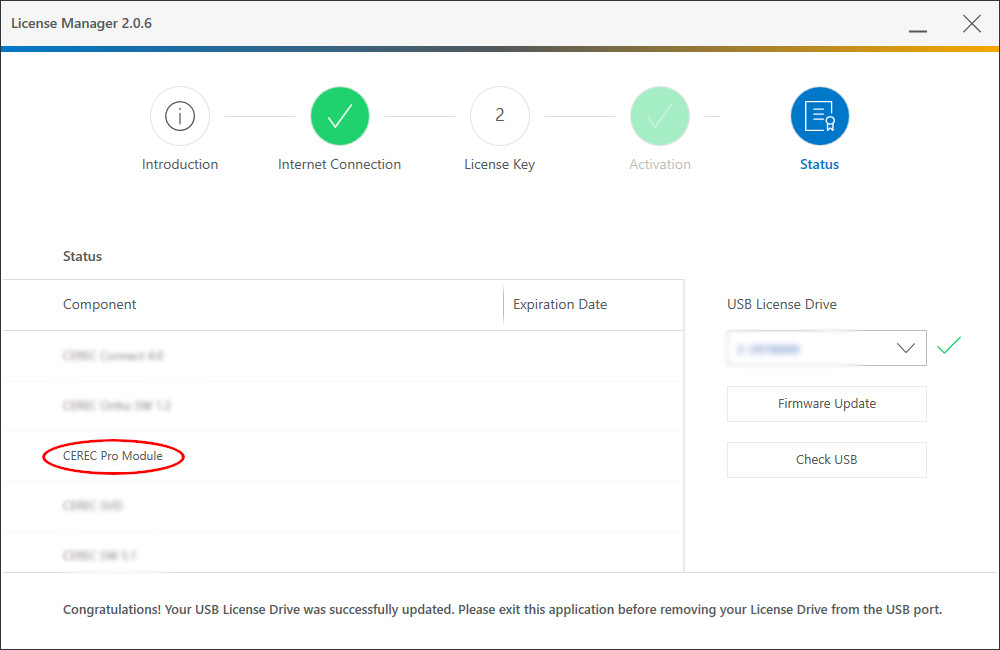The image size is (1000, 650).
Task: Click the 'License Manager 2.0.6' window title
Action: (x=82, y=24)
